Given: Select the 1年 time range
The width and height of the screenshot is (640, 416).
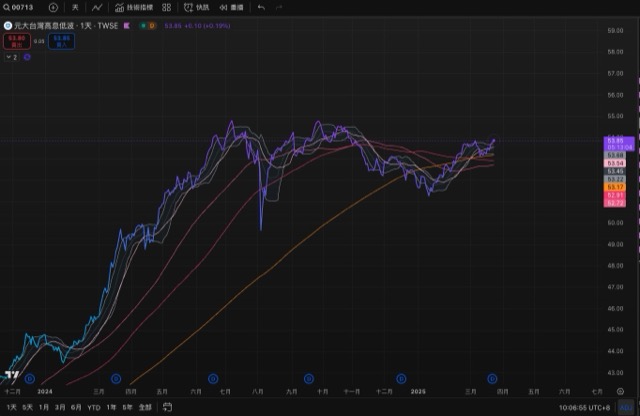Looking at the screenshot, I should coord(111,407).
